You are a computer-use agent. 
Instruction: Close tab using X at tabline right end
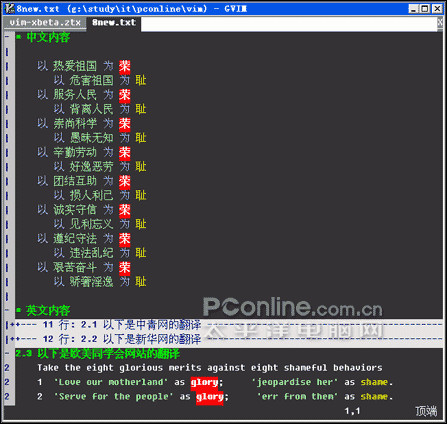pos(440,23)
